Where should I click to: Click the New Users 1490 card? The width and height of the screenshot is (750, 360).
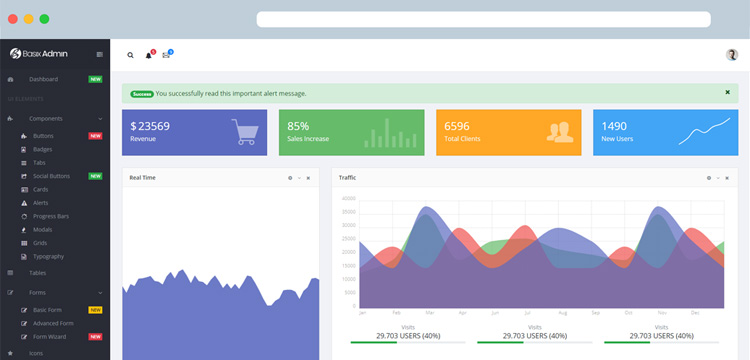coord(665,132)
